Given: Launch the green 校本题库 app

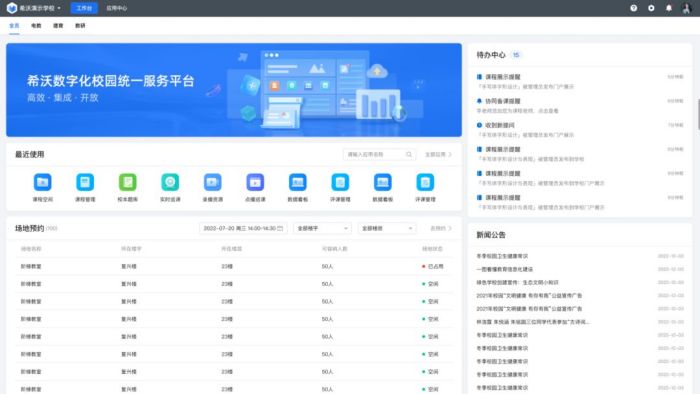Looking at the screenshot, I should [x=128, y=182].
